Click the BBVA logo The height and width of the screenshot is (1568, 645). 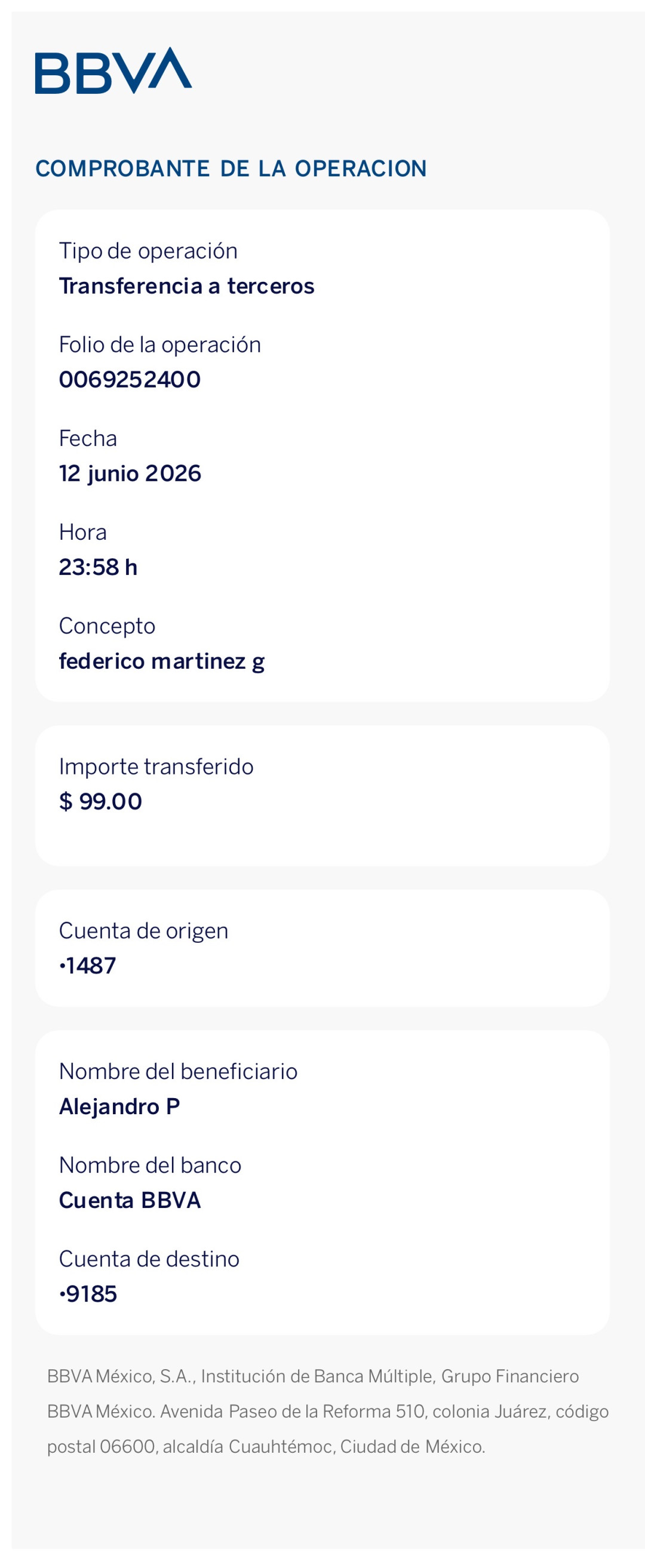113,70
